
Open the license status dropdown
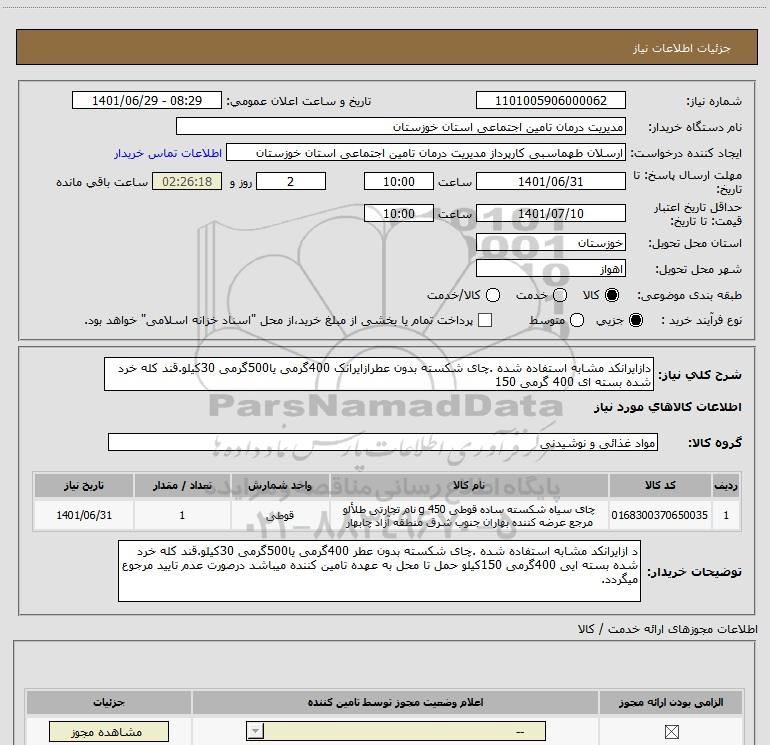(x=396, y=731)
